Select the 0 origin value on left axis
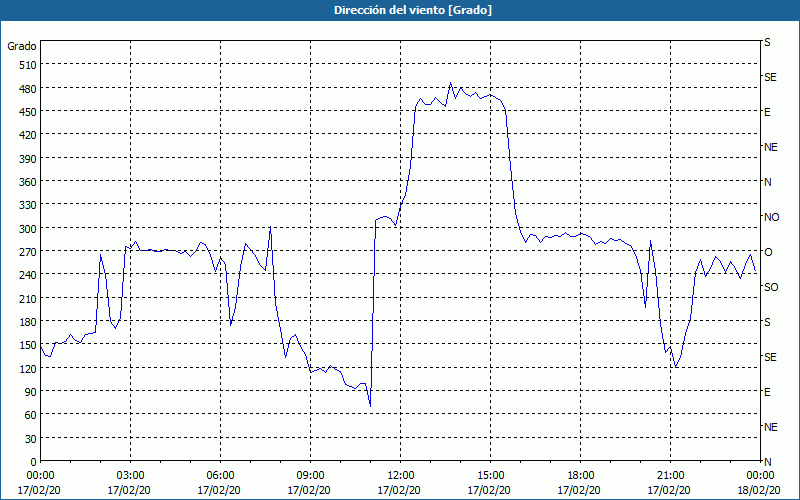Image resolution: width=800 pixels, height=500 pixels. 34,462
